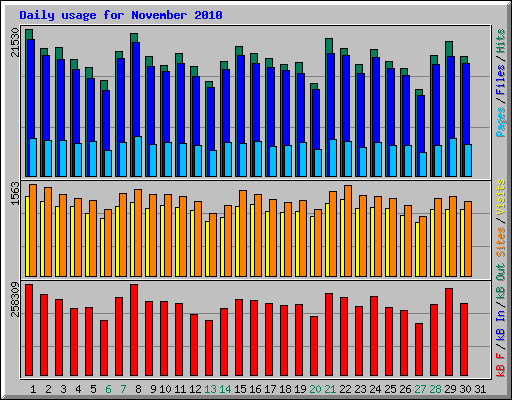This screenshot has height=400, width=512.
Task: Click the 'Daily usage for November 2010' title
Action: click(121, 15)
